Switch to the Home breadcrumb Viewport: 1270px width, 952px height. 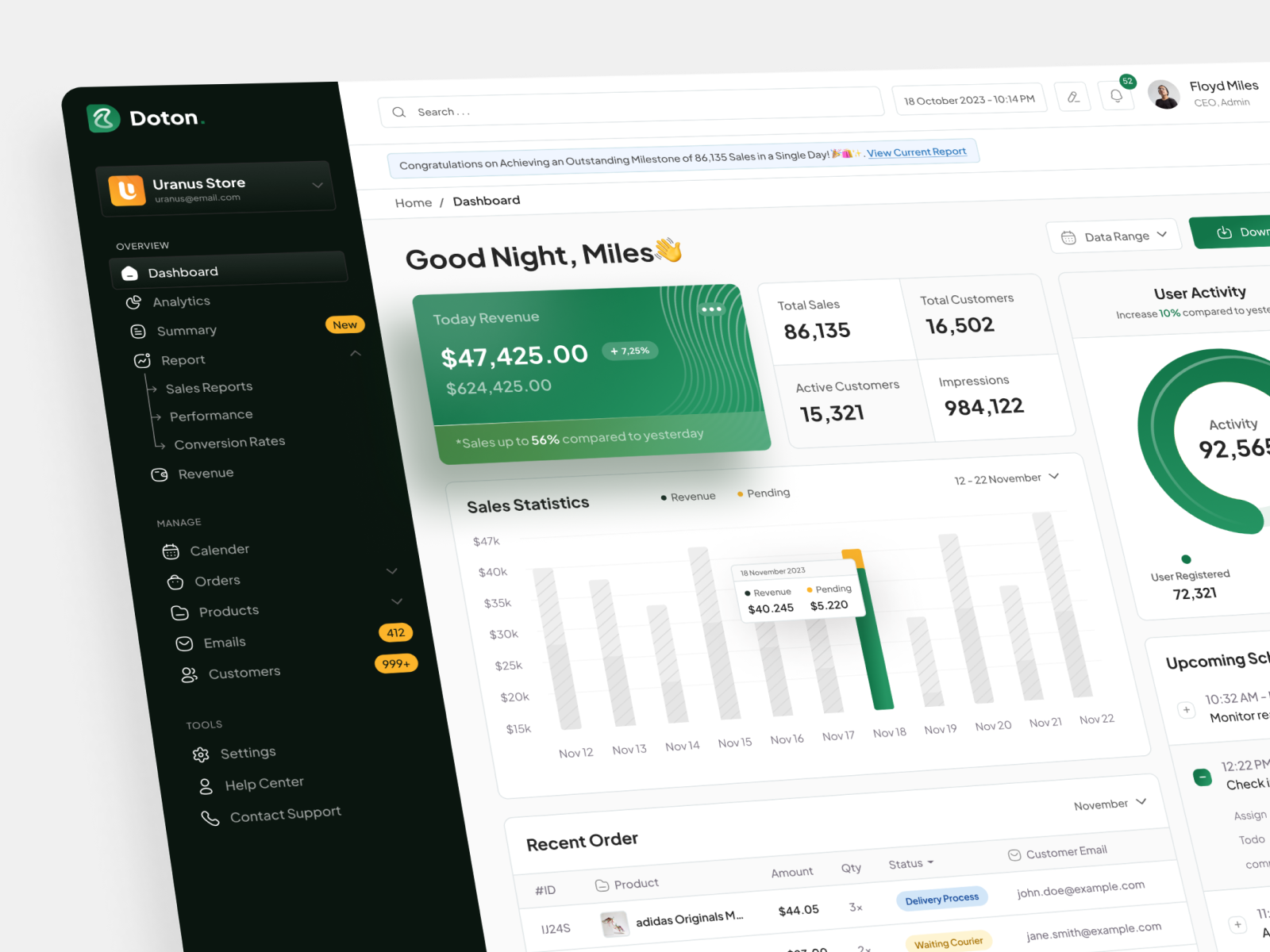(413, 202)
